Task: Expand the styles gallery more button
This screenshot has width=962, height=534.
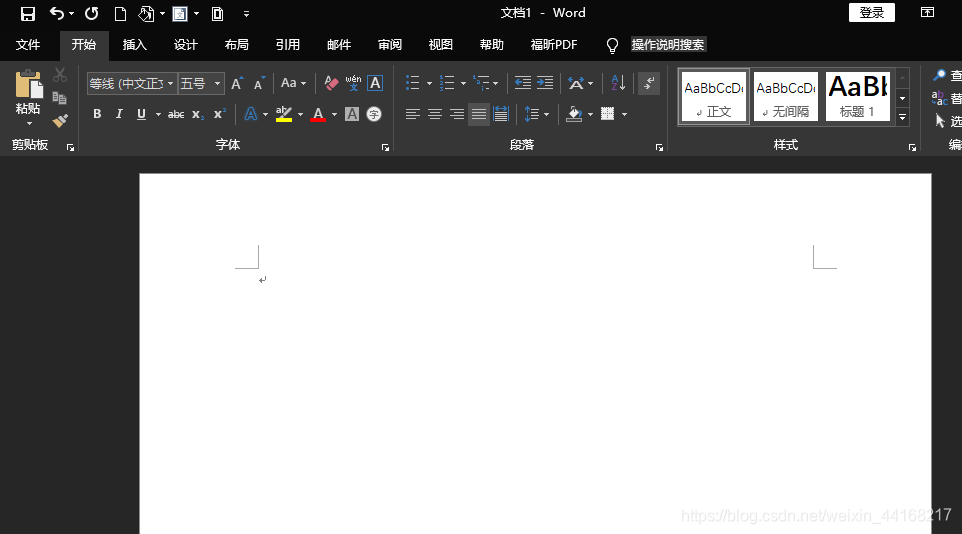Action: 902,117
